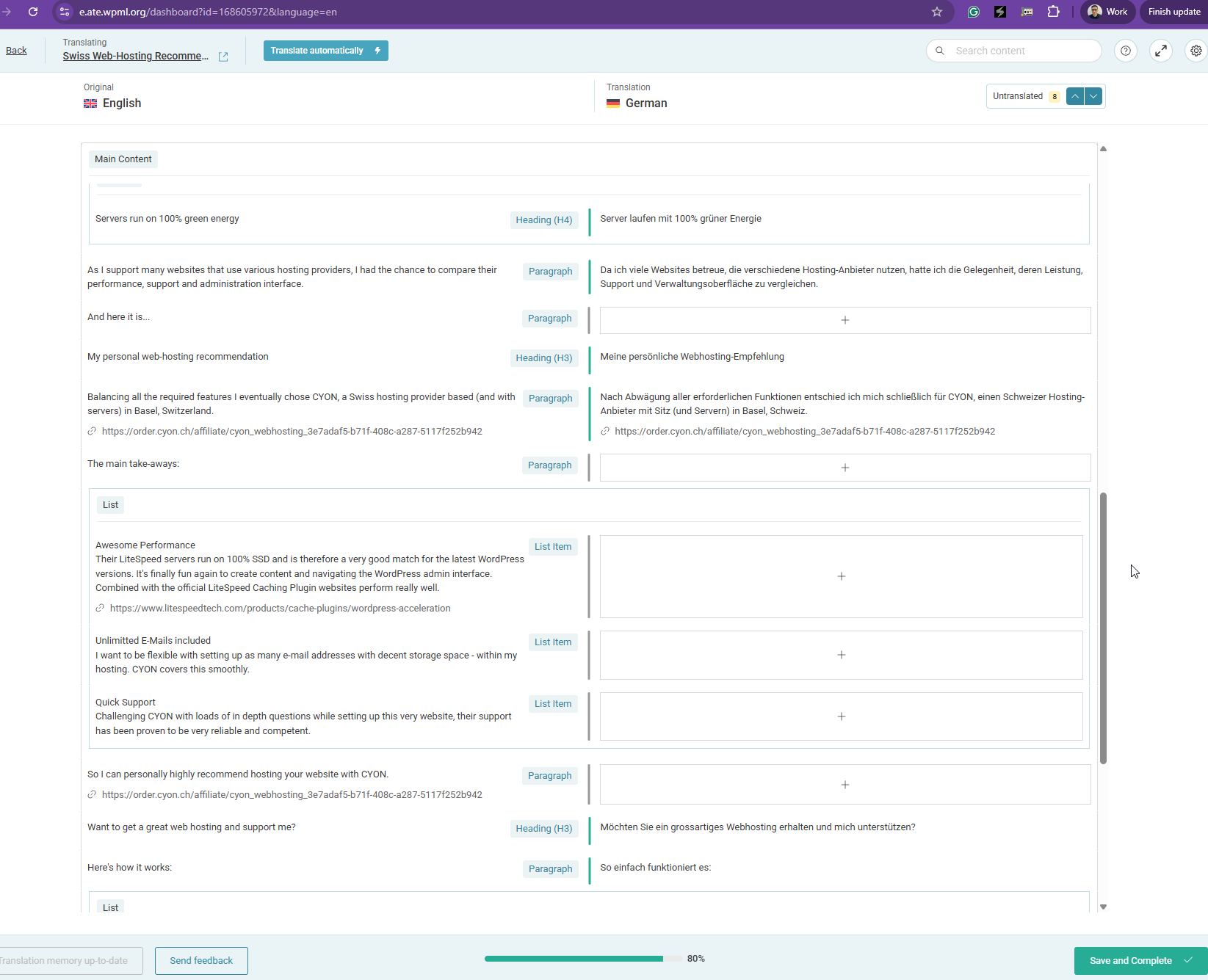
Task: Focus the Search content field
Action: click(x=1014, y=51)
